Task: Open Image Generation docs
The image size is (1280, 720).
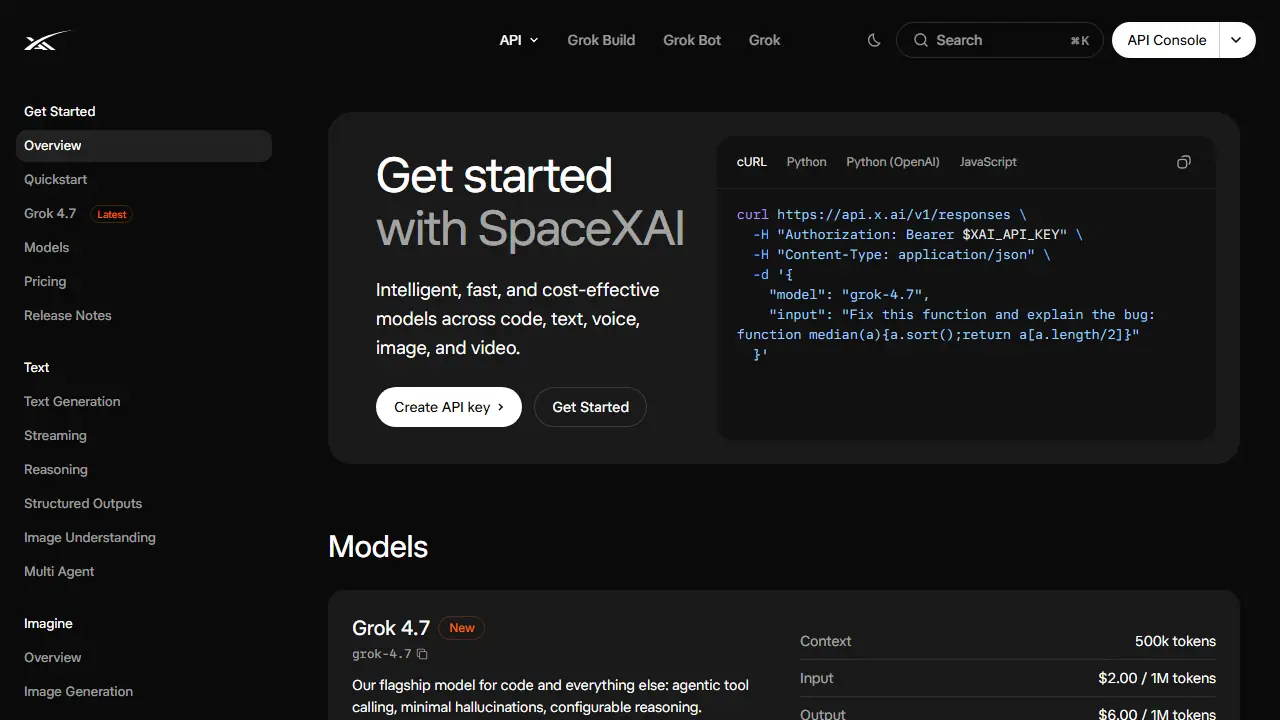Action: coord(78,692)
